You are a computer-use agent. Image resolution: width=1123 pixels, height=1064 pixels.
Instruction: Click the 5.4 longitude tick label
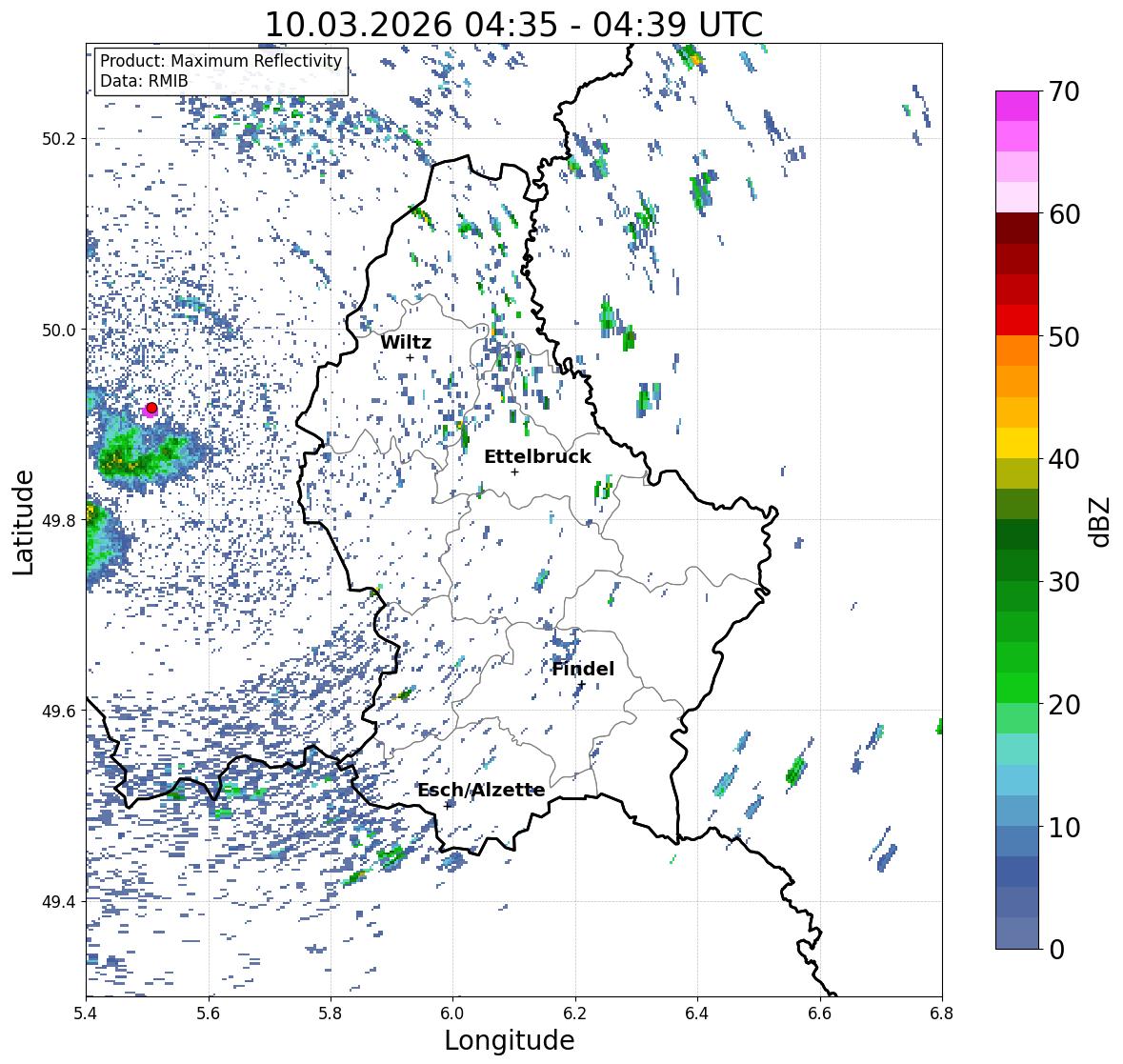click(86, 1013)
